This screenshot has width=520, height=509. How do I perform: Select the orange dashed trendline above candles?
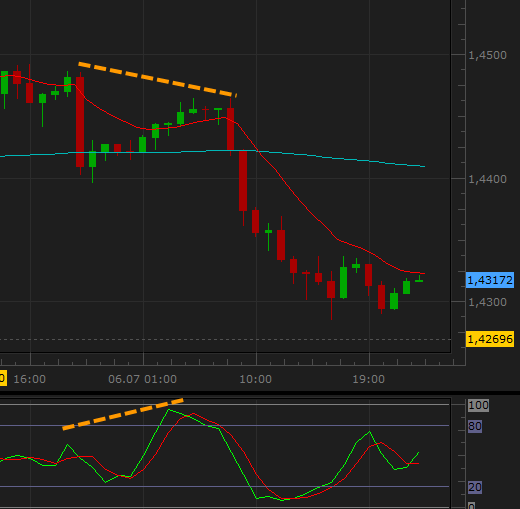157,80
